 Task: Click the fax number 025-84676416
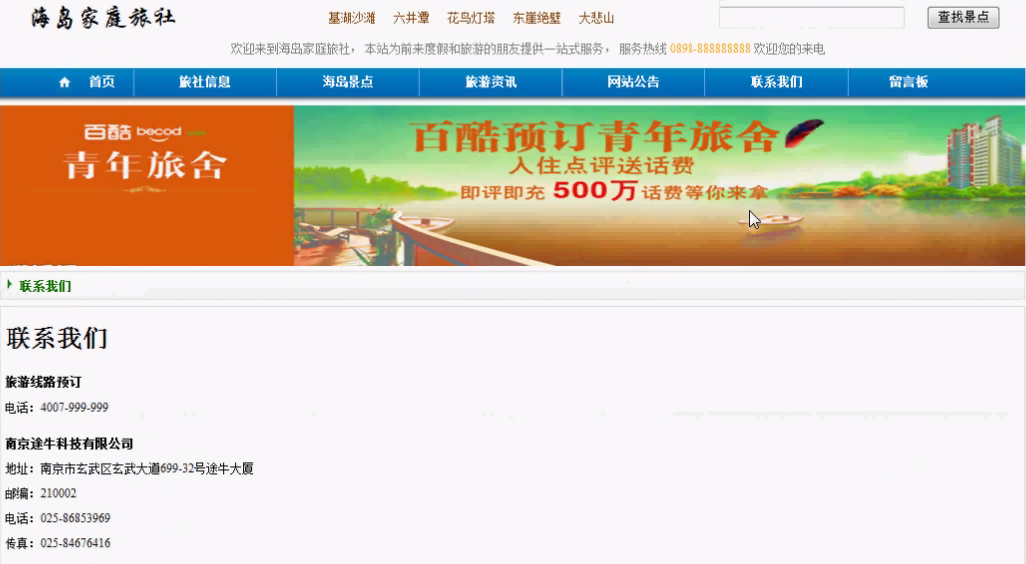click(x=75, y=543)
